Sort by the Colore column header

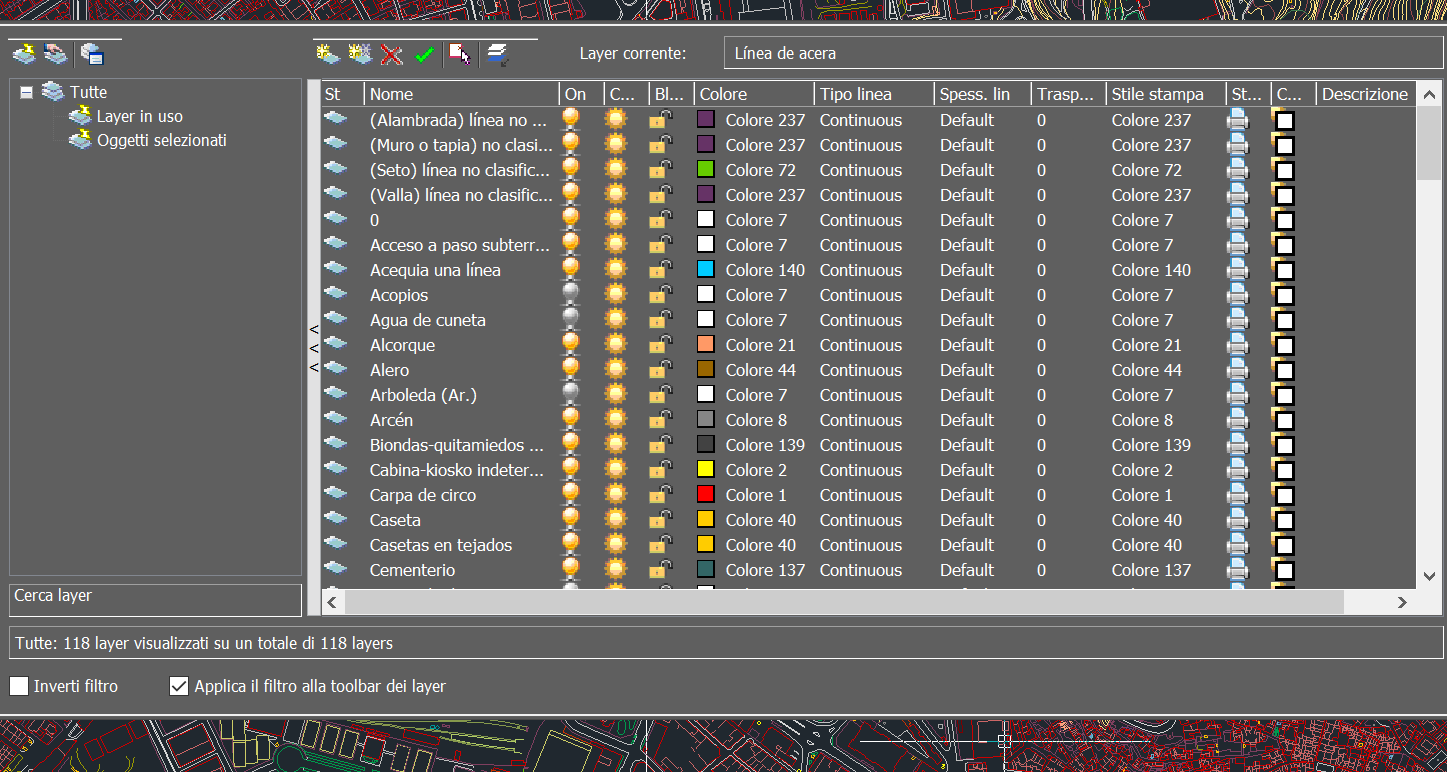click(x=754, y=94)
